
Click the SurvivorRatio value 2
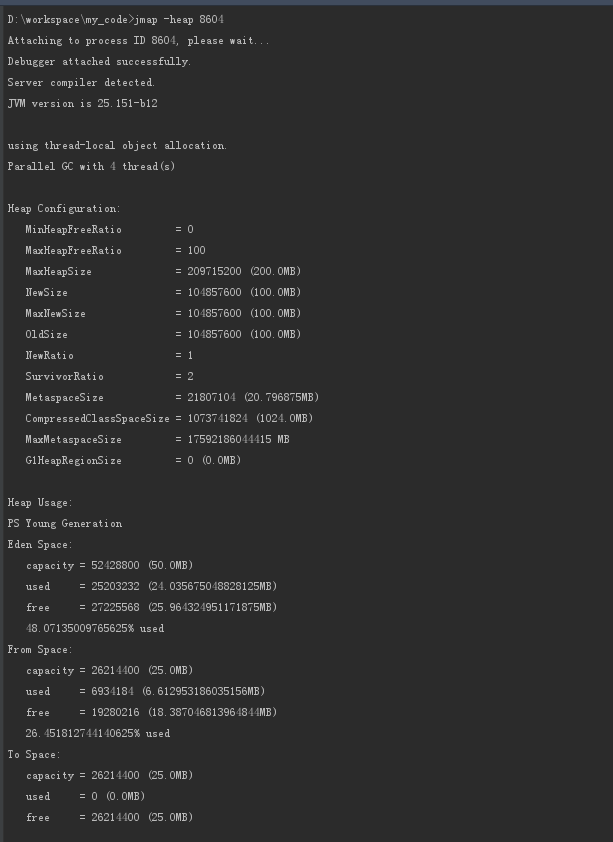191,376
